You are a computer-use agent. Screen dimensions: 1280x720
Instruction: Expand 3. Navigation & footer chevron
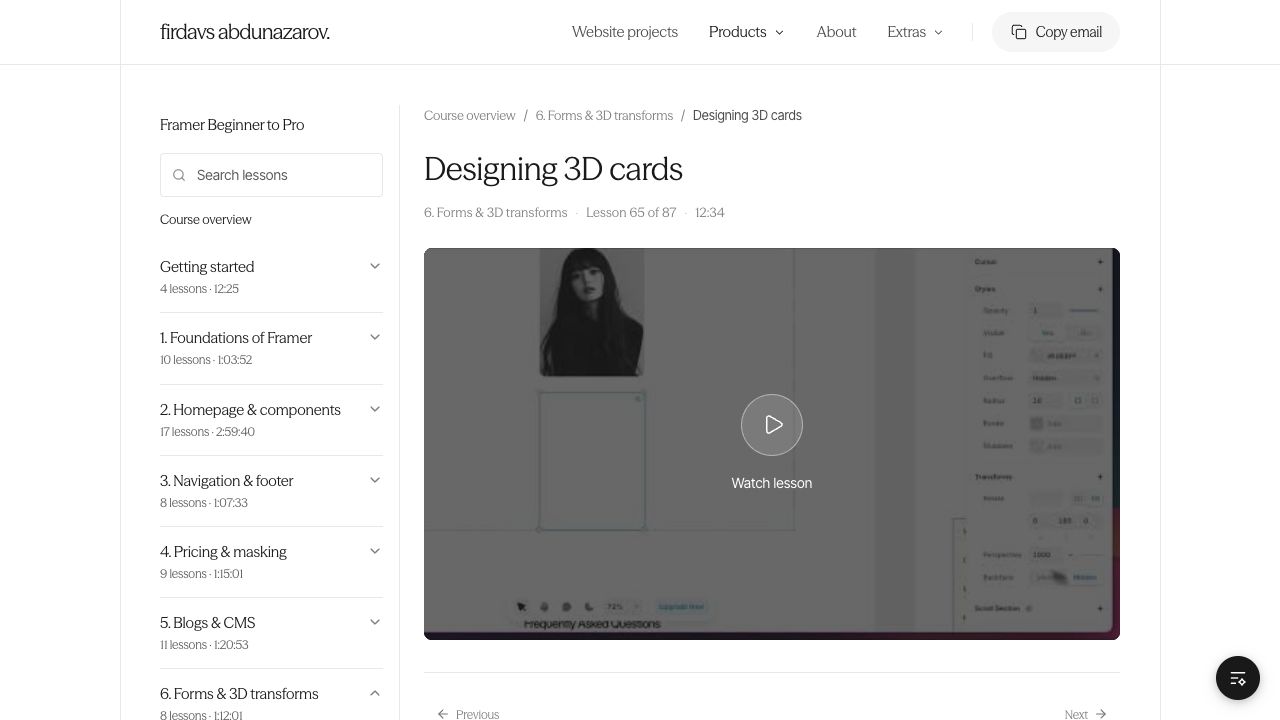pos(375,480)
